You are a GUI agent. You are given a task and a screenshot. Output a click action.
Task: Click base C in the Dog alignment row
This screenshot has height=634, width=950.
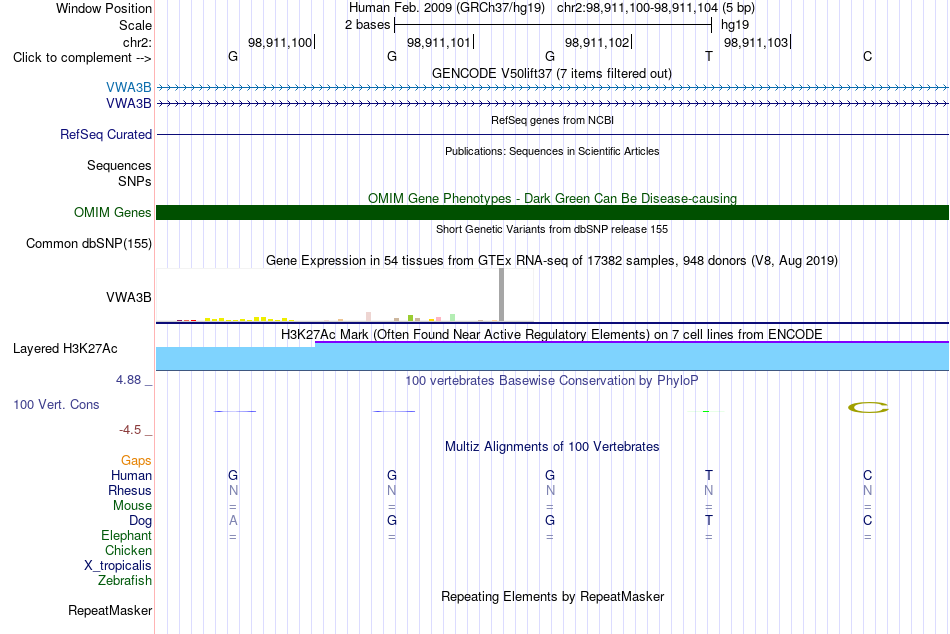tap(868, 520)
